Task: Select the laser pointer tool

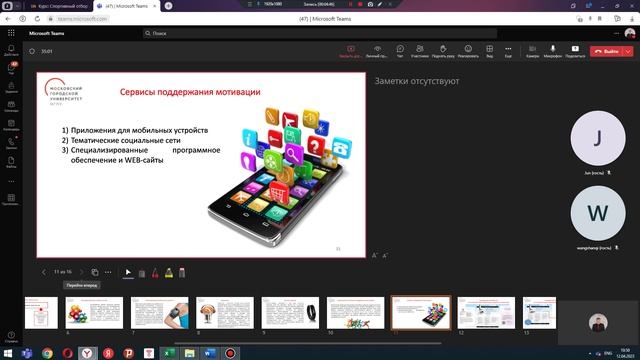Action: 142,273
